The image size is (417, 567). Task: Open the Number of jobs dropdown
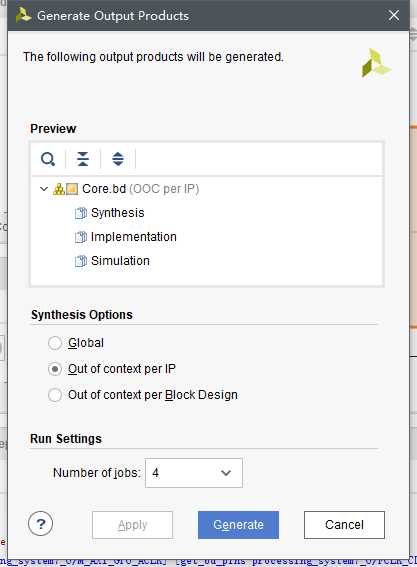click(194, 473)
